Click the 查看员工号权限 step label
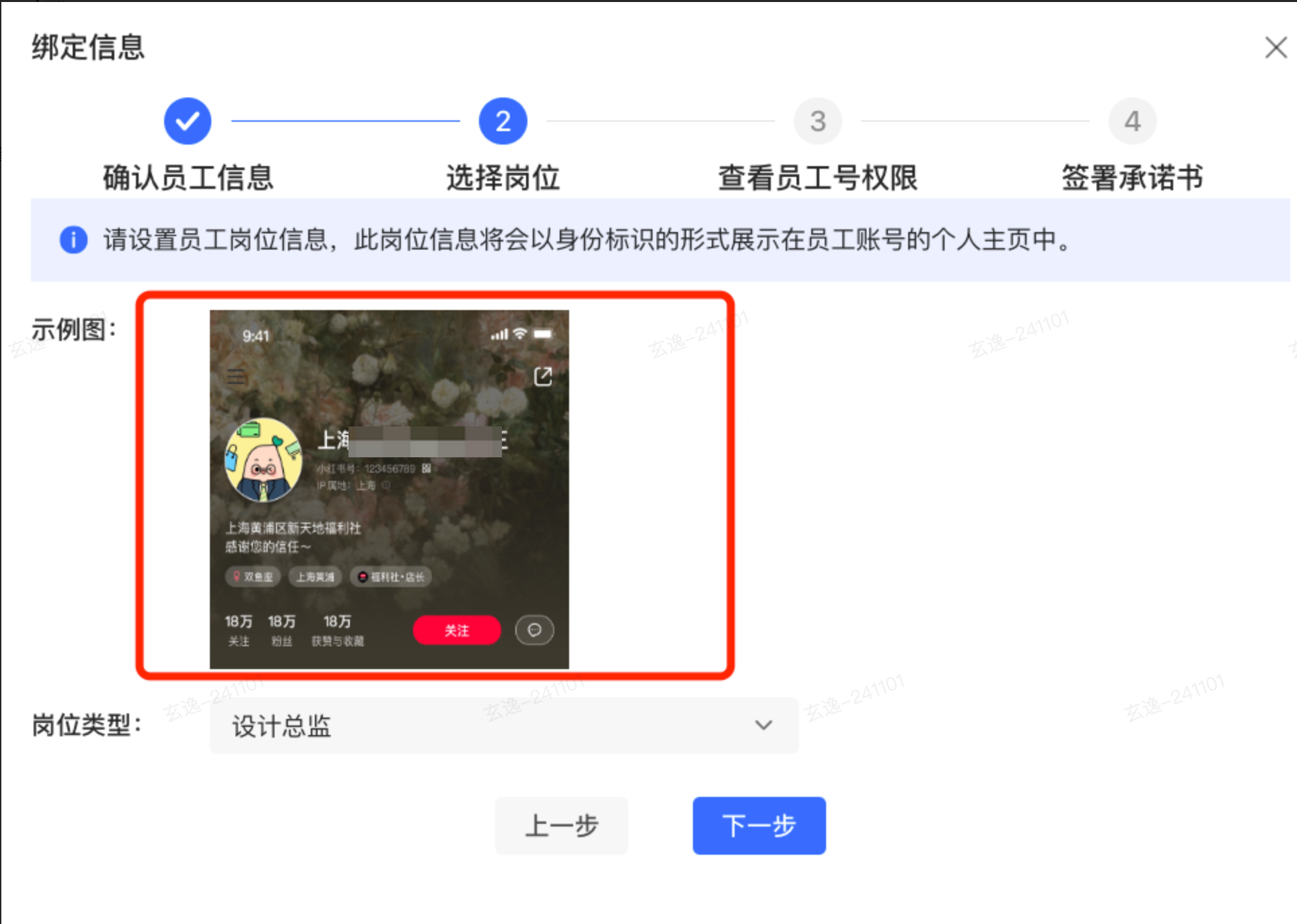1297x924 pixels. (817, 178)
